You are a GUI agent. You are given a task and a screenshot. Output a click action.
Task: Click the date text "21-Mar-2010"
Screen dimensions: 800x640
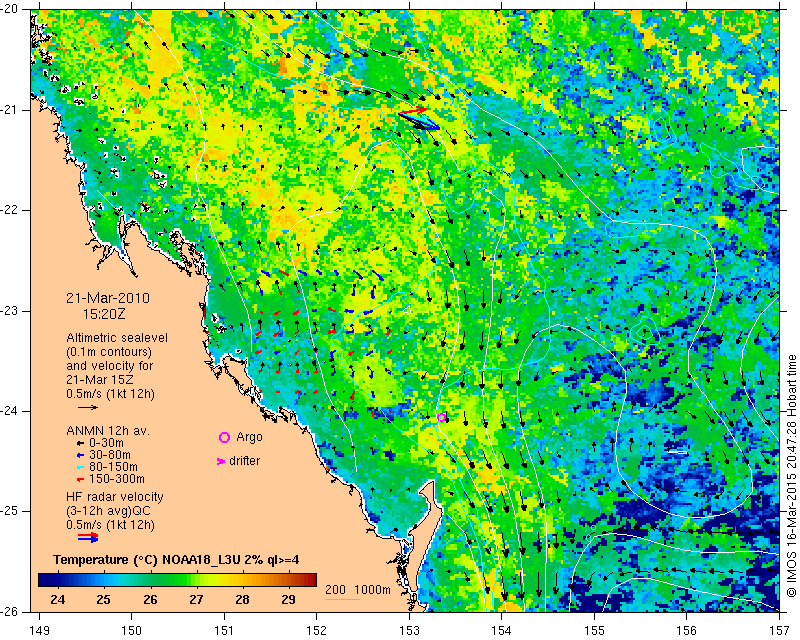tap(108, 298)
